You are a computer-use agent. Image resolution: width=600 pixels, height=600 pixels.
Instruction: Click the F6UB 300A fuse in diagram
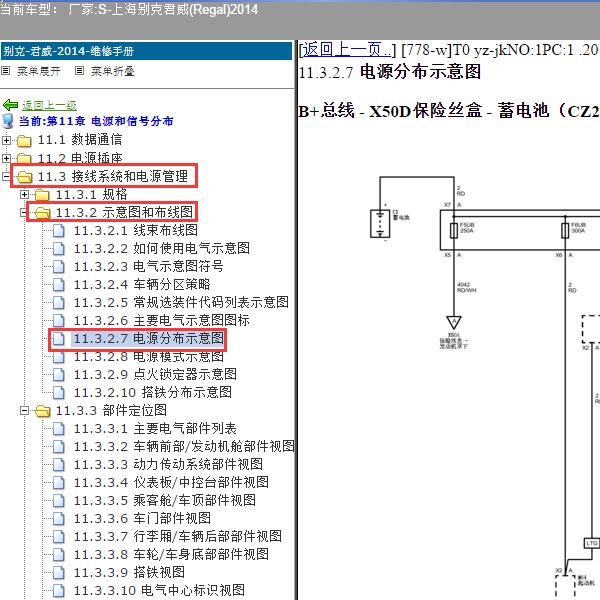point(565,230)
